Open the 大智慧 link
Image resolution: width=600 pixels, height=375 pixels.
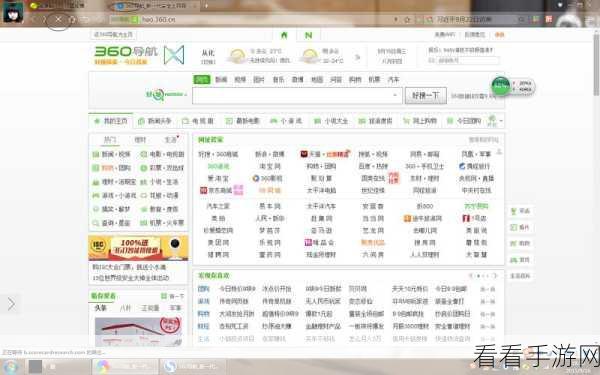pos(476,255)
